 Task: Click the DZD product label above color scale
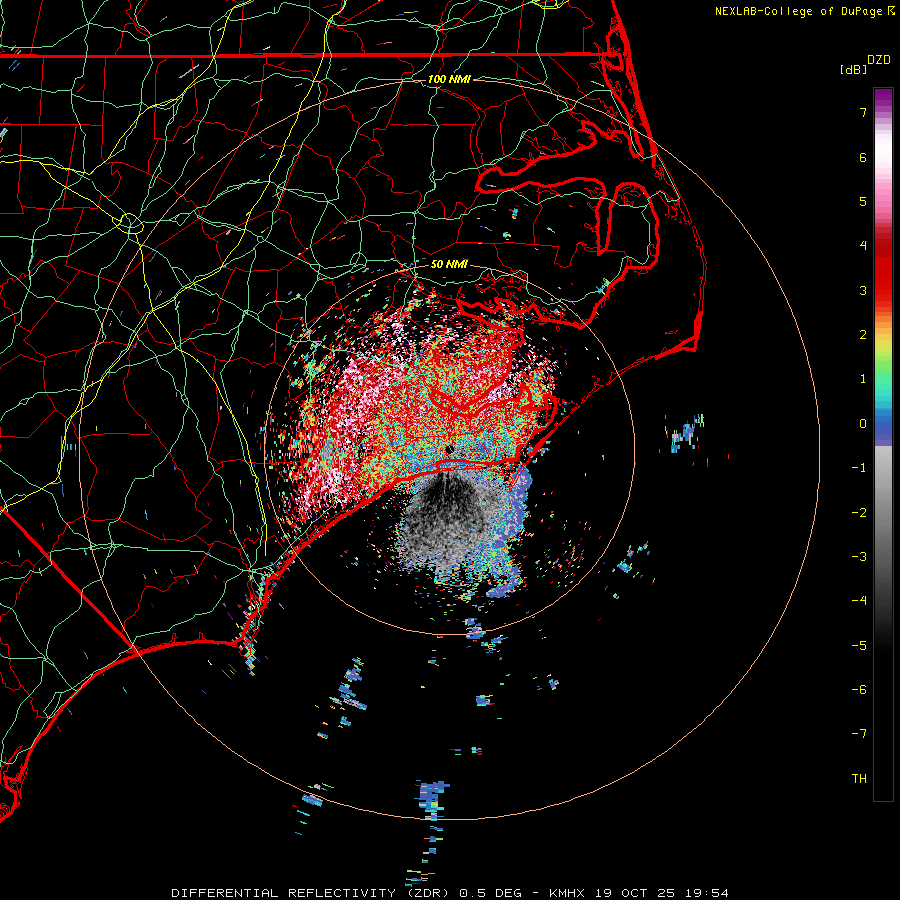point(879,60)
